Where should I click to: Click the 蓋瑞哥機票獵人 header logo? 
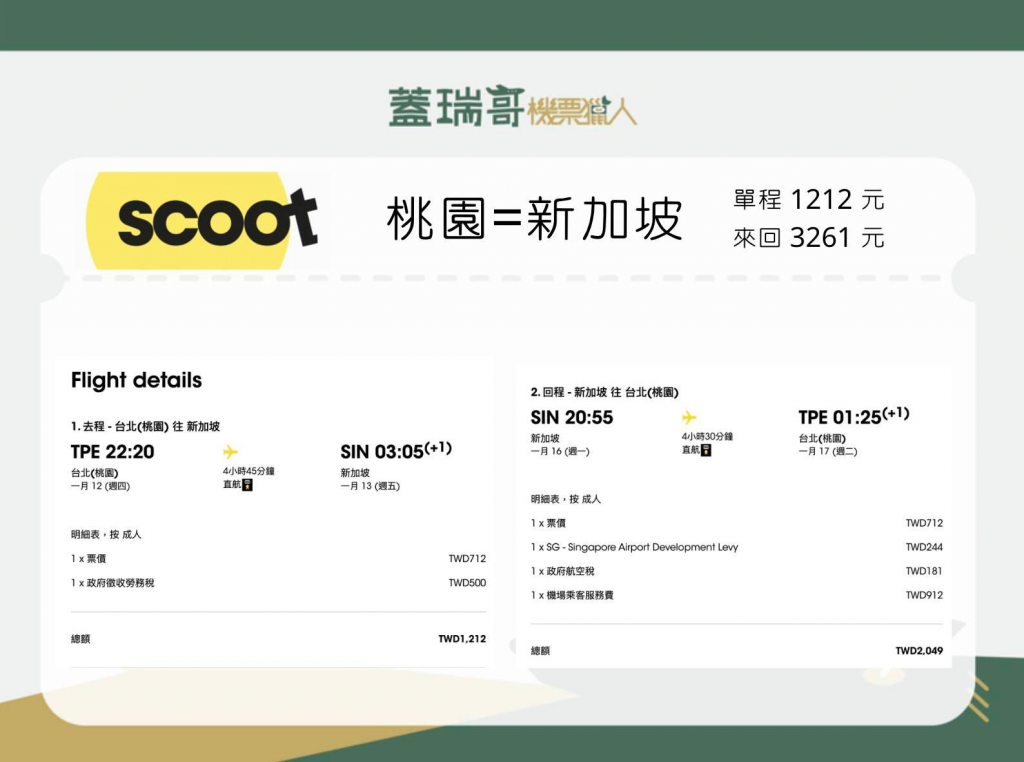click(513, 106)
